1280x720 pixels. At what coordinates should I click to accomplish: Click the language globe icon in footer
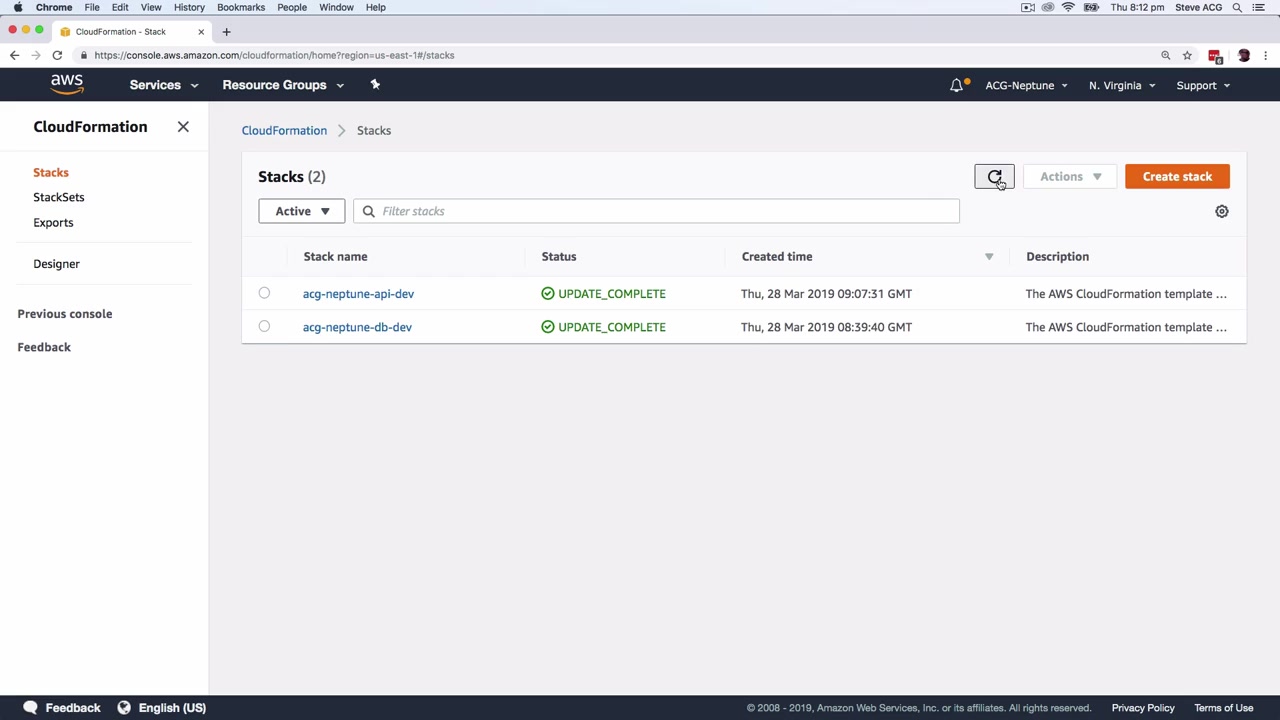click(x=124, y=708)
